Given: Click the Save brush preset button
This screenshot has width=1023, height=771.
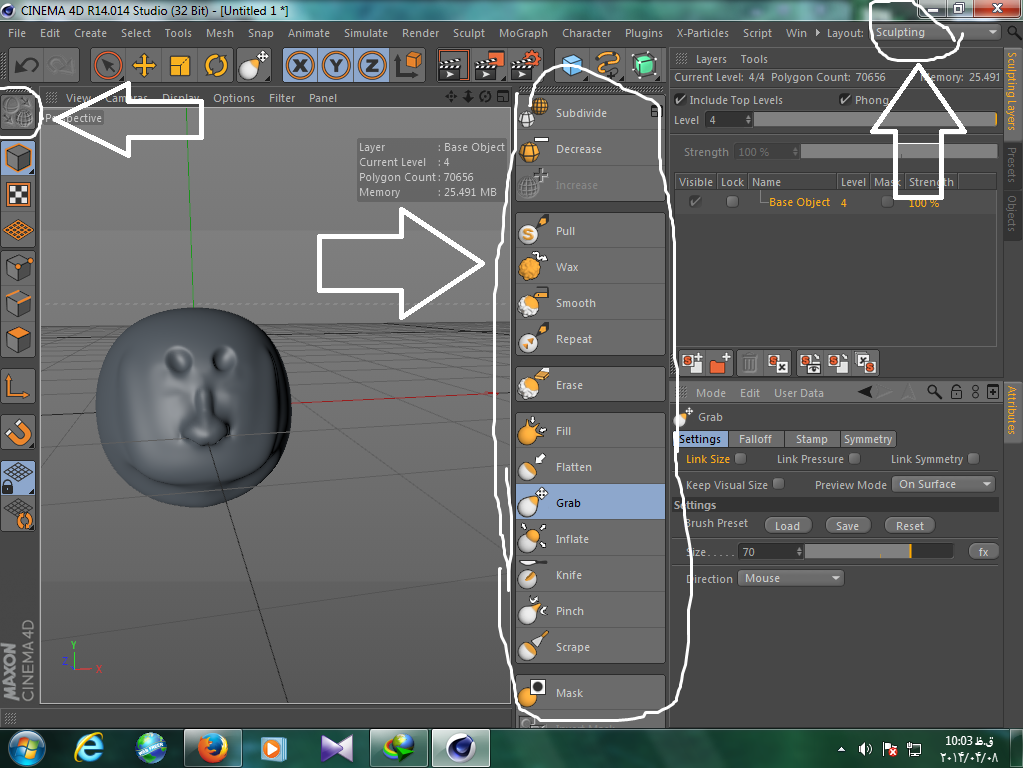Looking at the screenshot, I should point(847,526).
